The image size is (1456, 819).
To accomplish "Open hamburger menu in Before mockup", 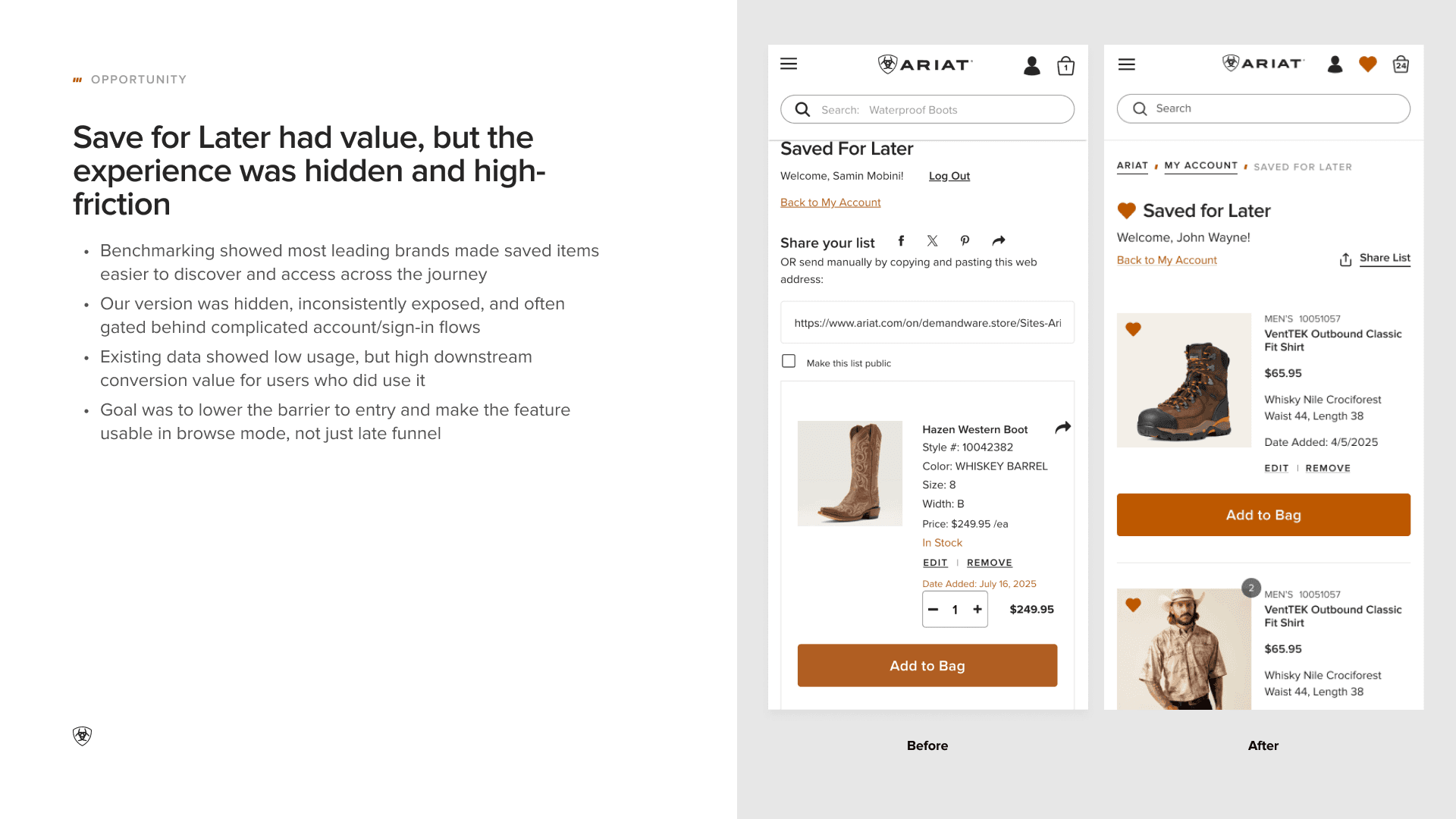I will point(789,64).
